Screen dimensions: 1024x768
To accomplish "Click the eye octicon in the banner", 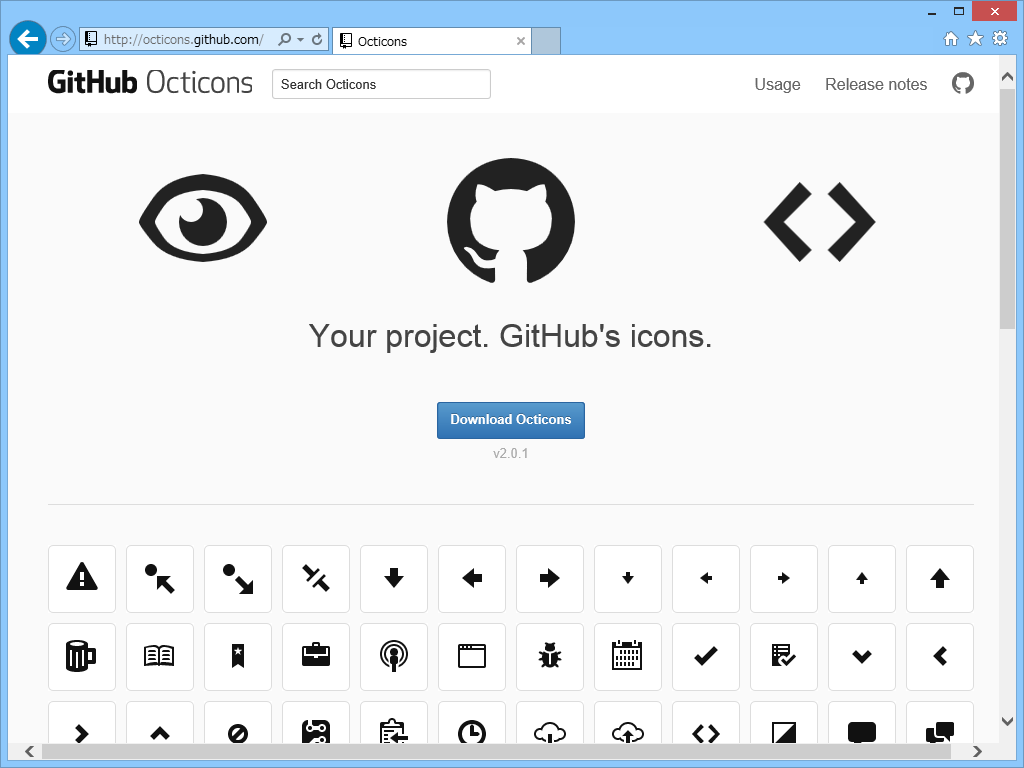I will pos(203,219).
